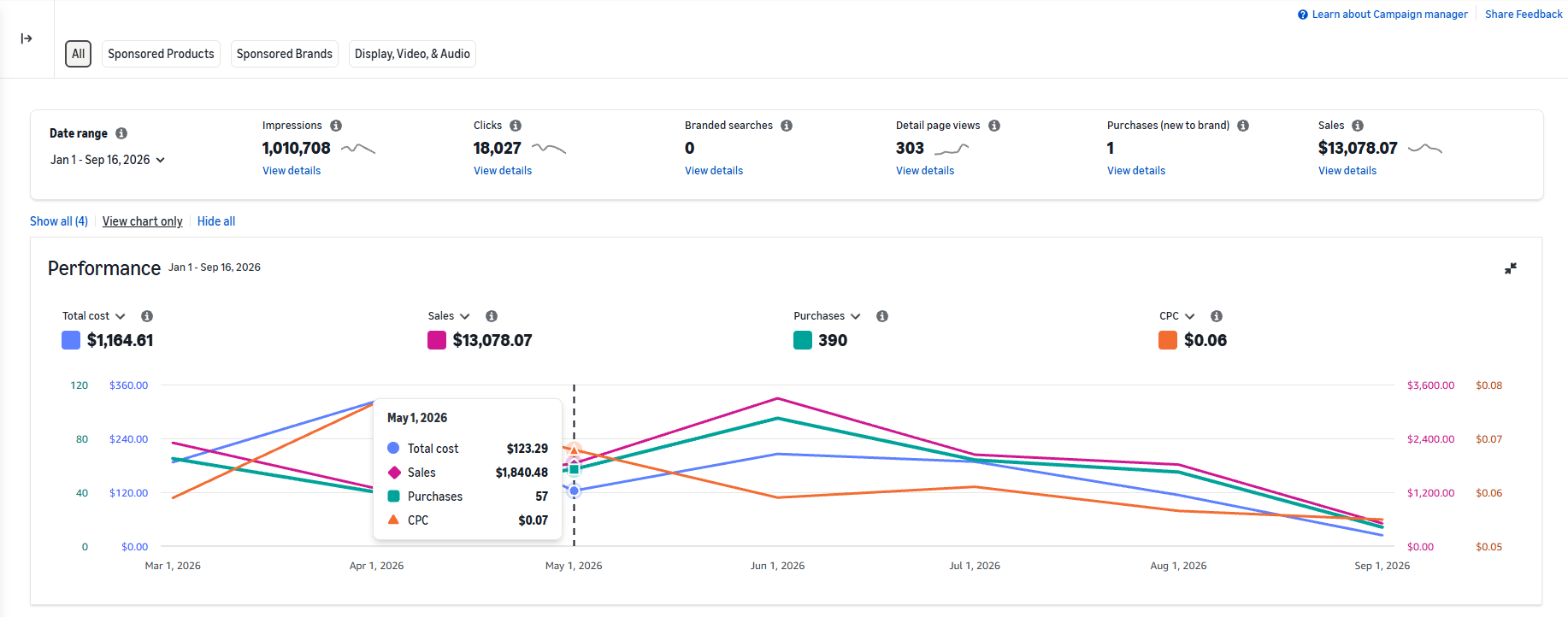Open the Date range info icon
1568x617 pixels.
121,133
